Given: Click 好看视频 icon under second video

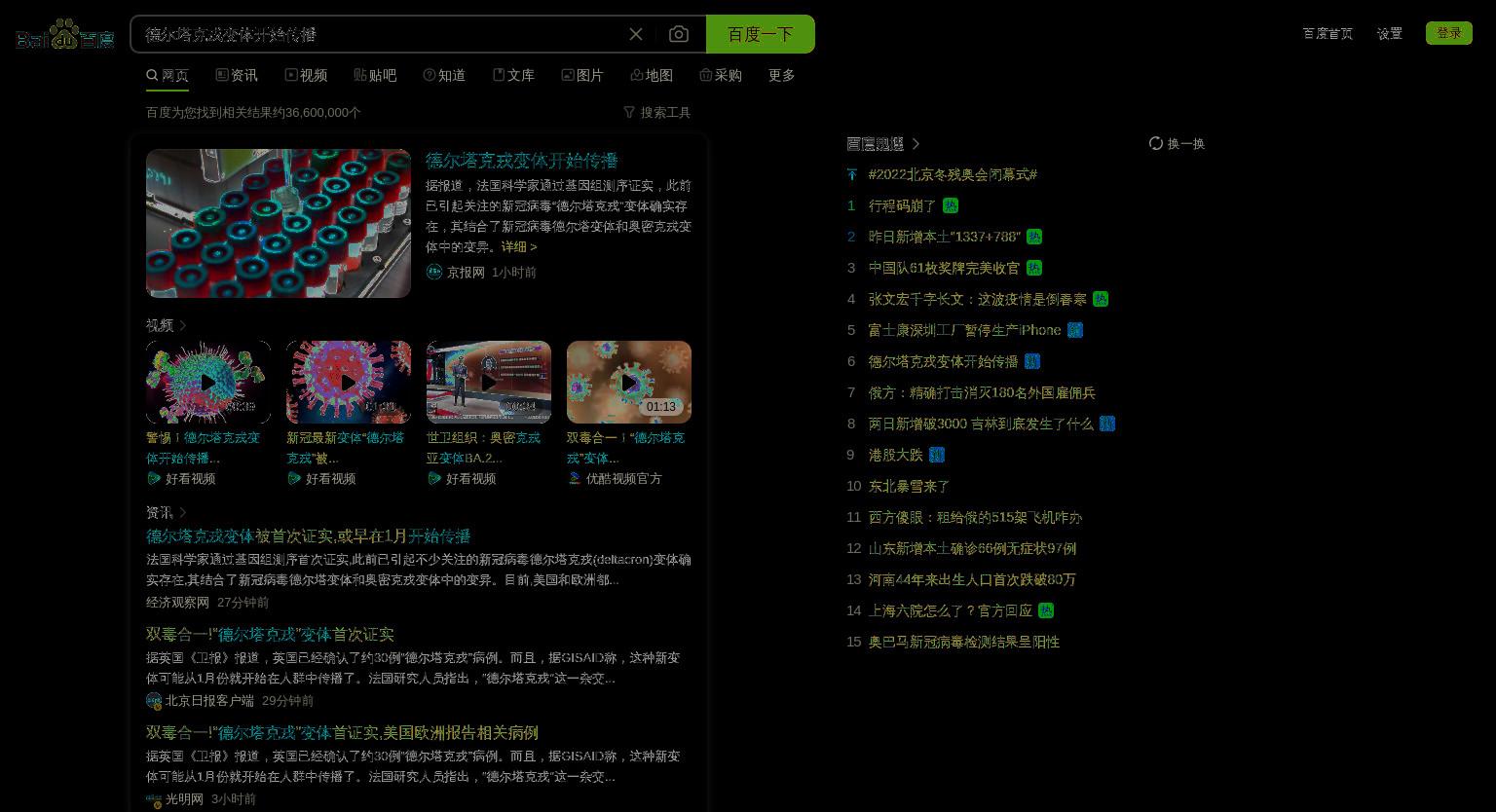Looking at the screenshot, I should click(294, 478).
